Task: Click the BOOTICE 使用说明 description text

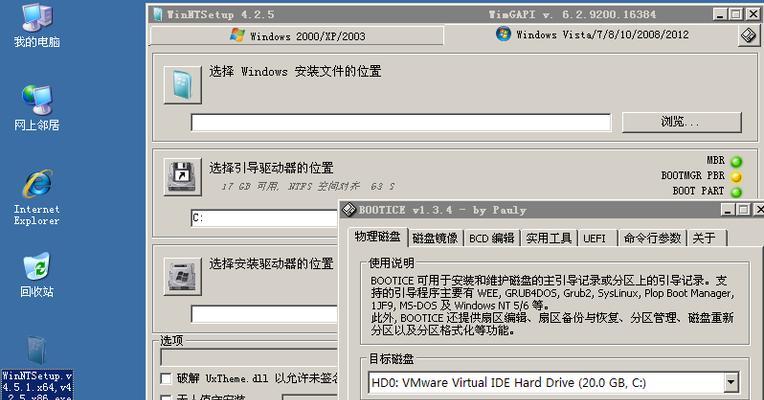Action: (552, 305)
